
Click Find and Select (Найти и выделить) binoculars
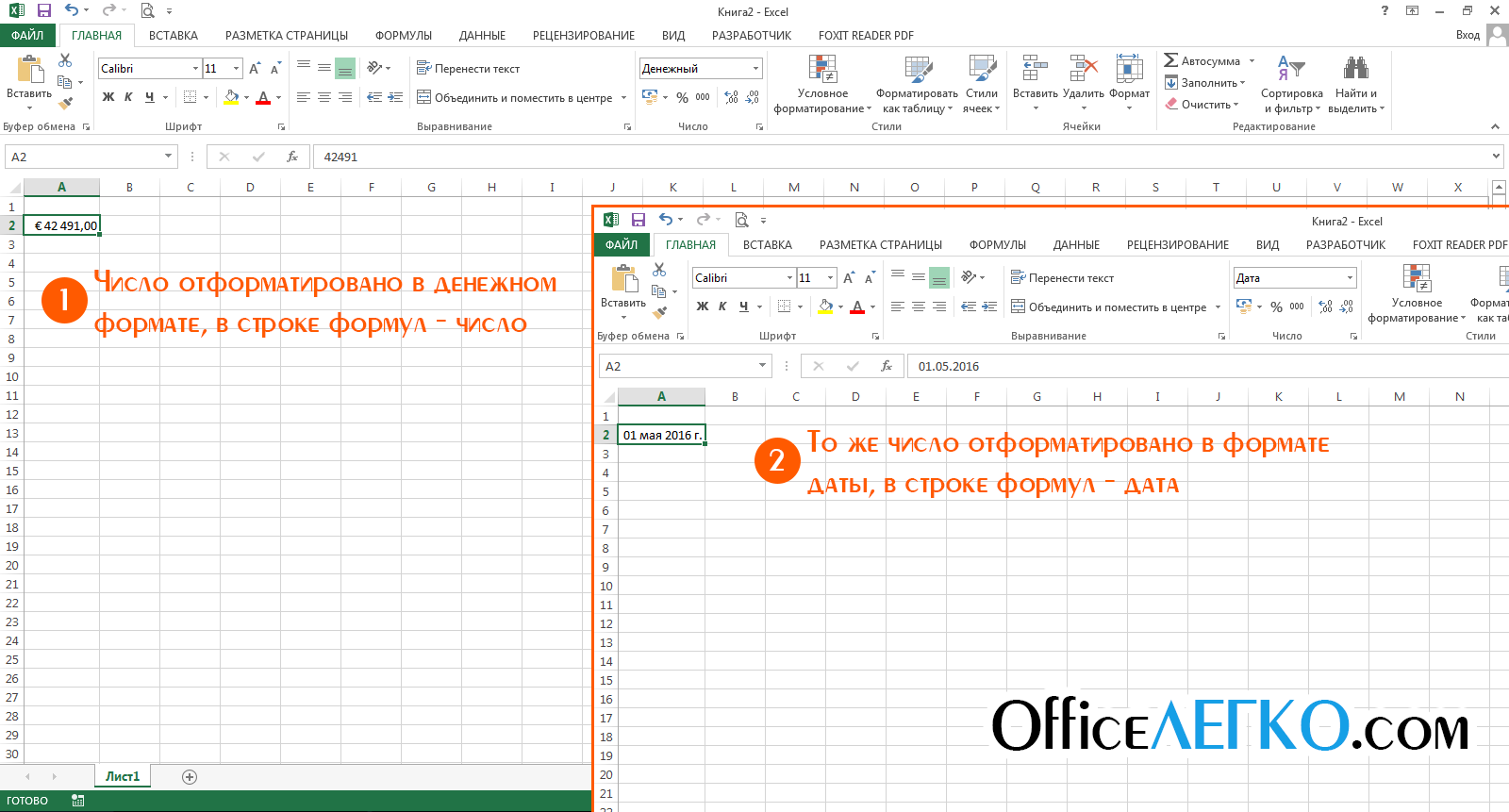pos(1355,83)
